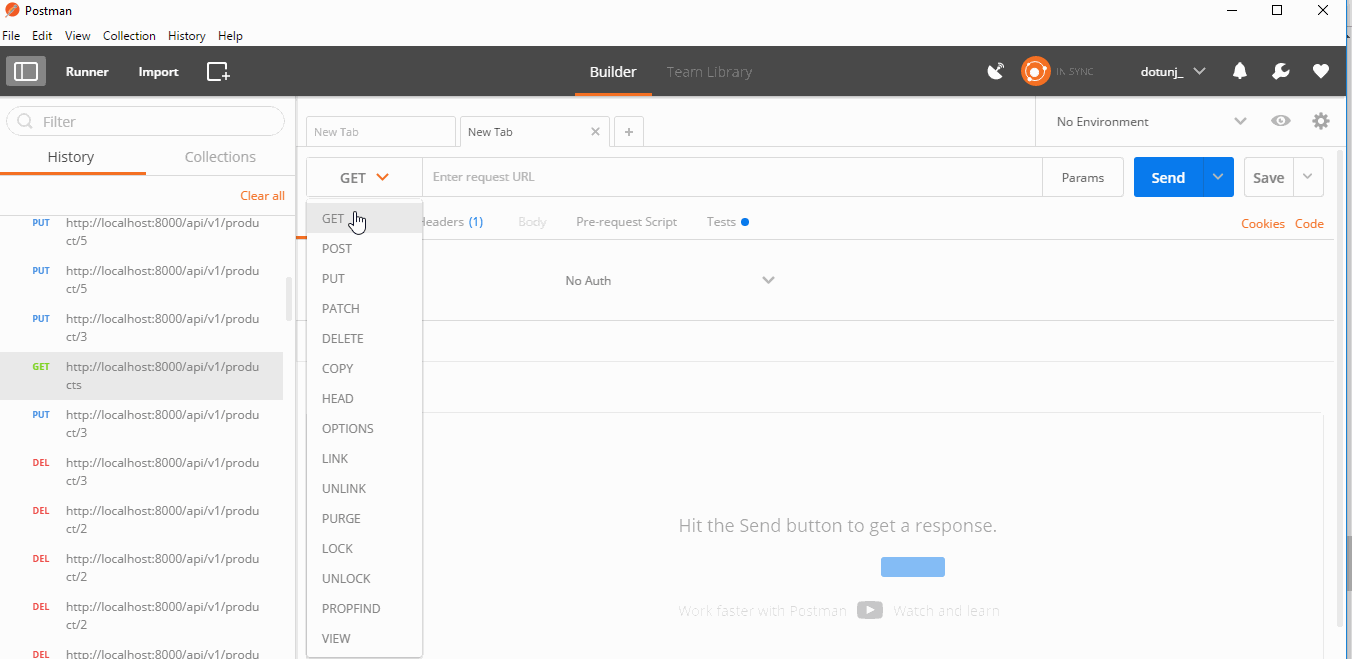Open the Code link
Viewport: 1352px width, 659px height.
pyautogui.click(x=1309, y=224)
